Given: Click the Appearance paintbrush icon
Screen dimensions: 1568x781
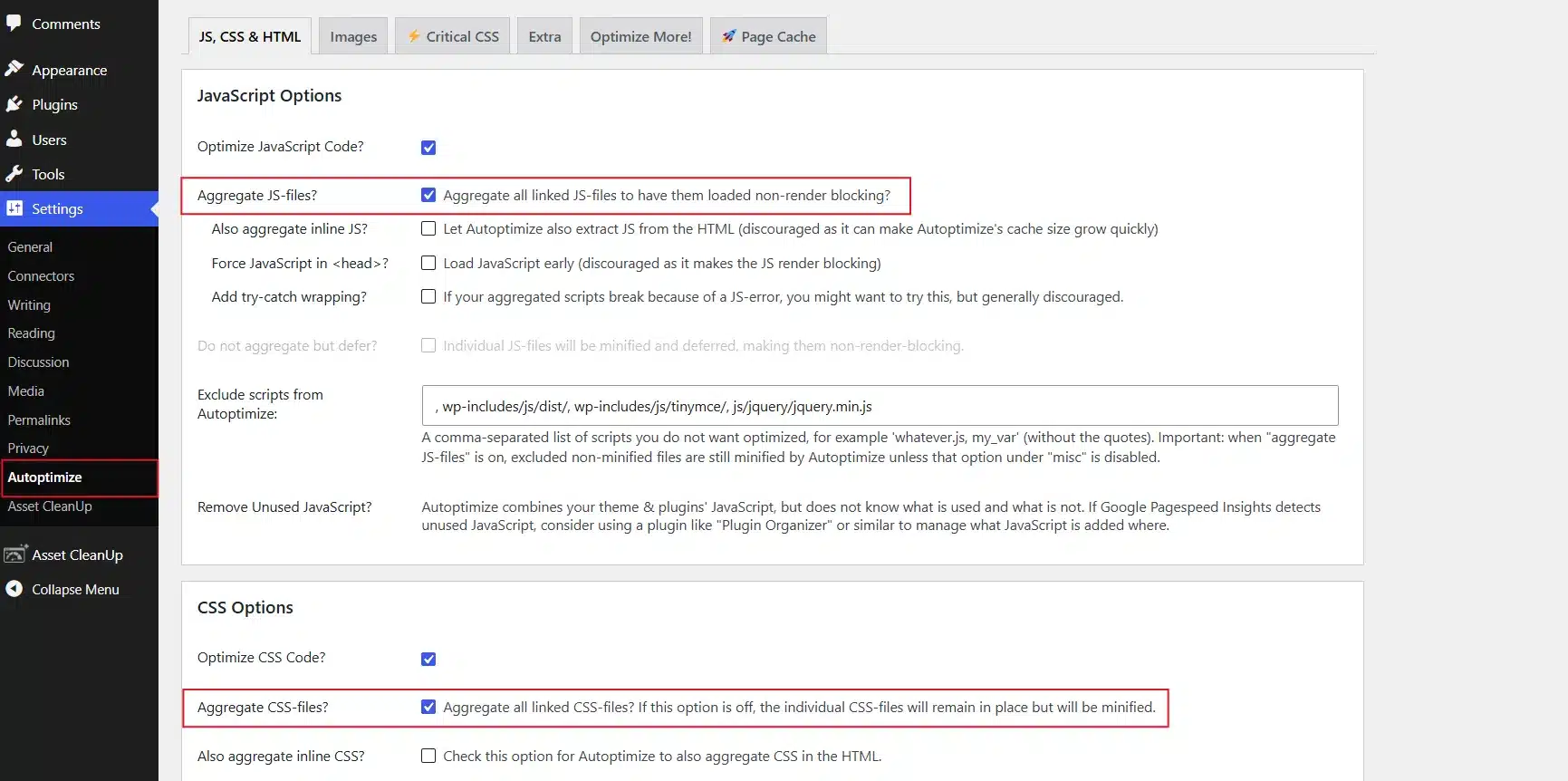Looking at the screenshot, I should click(14, 69).
